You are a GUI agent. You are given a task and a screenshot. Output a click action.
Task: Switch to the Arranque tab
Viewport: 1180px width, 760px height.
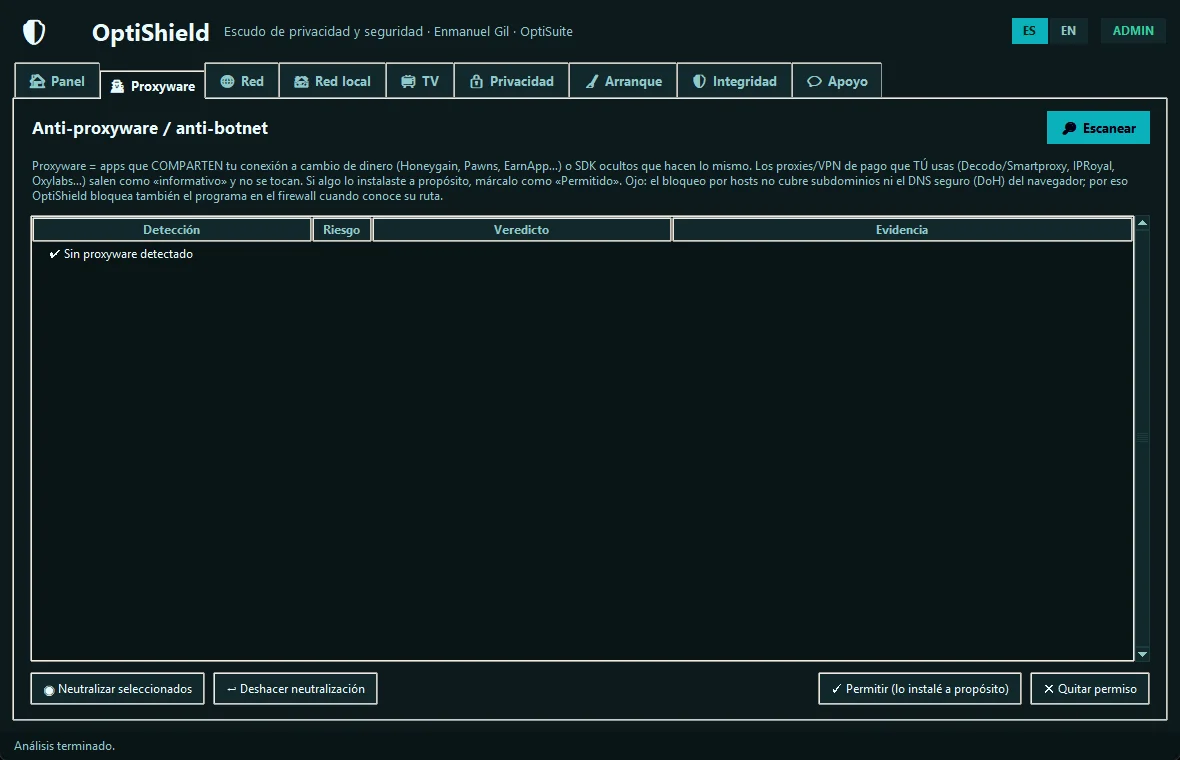623,81
